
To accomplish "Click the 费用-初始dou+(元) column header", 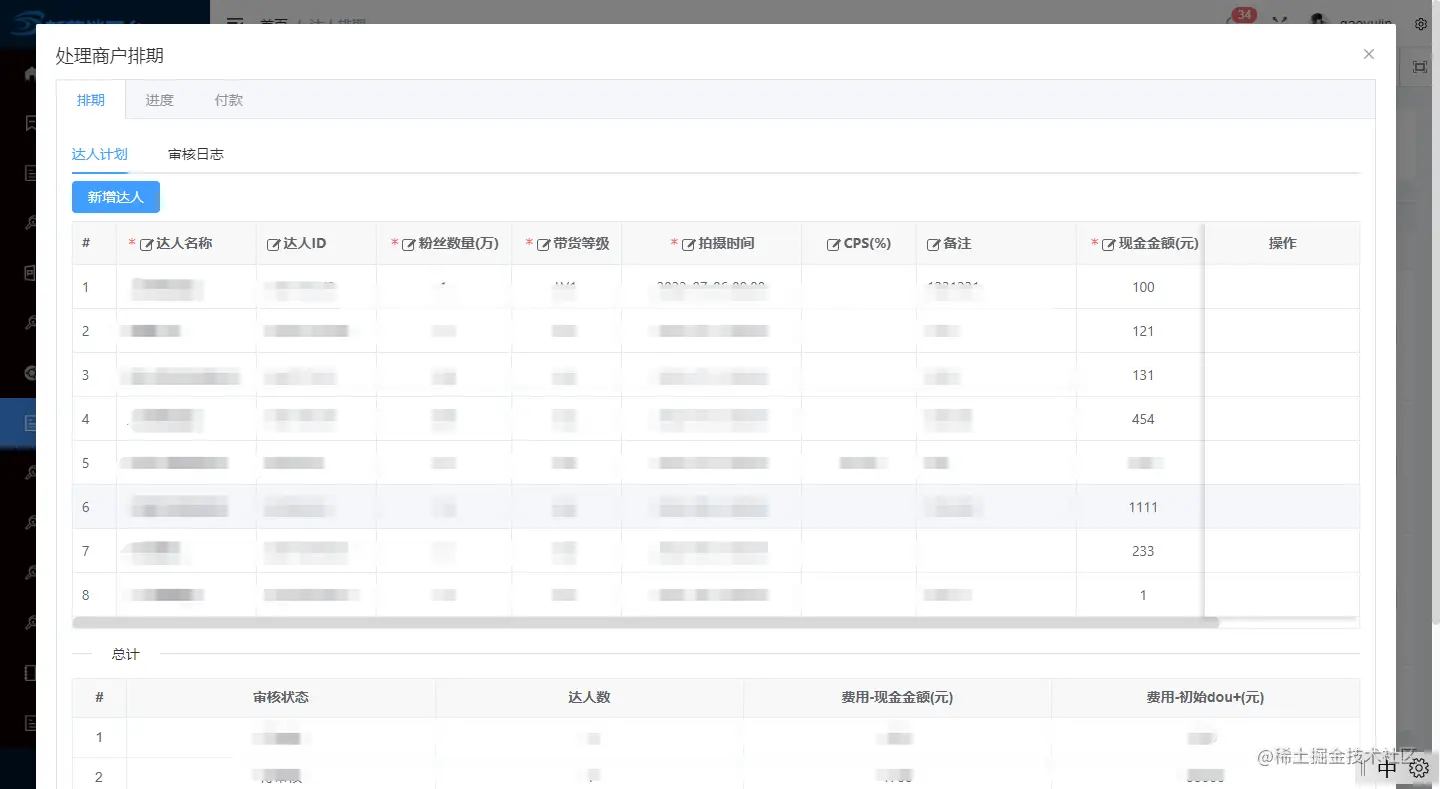I will point(1205,697).
